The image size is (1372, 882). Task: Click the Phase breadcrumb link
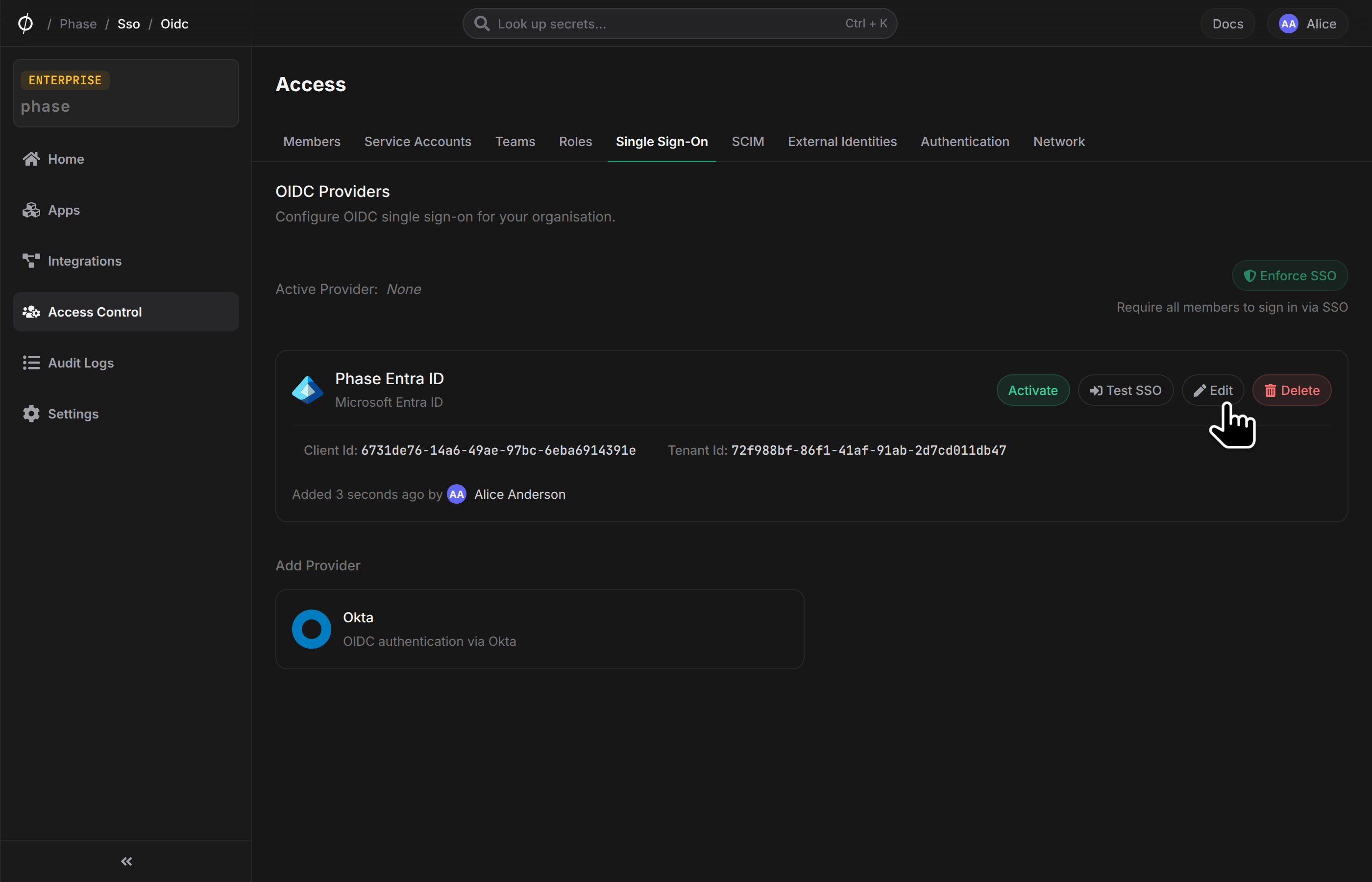pos(78,24)
